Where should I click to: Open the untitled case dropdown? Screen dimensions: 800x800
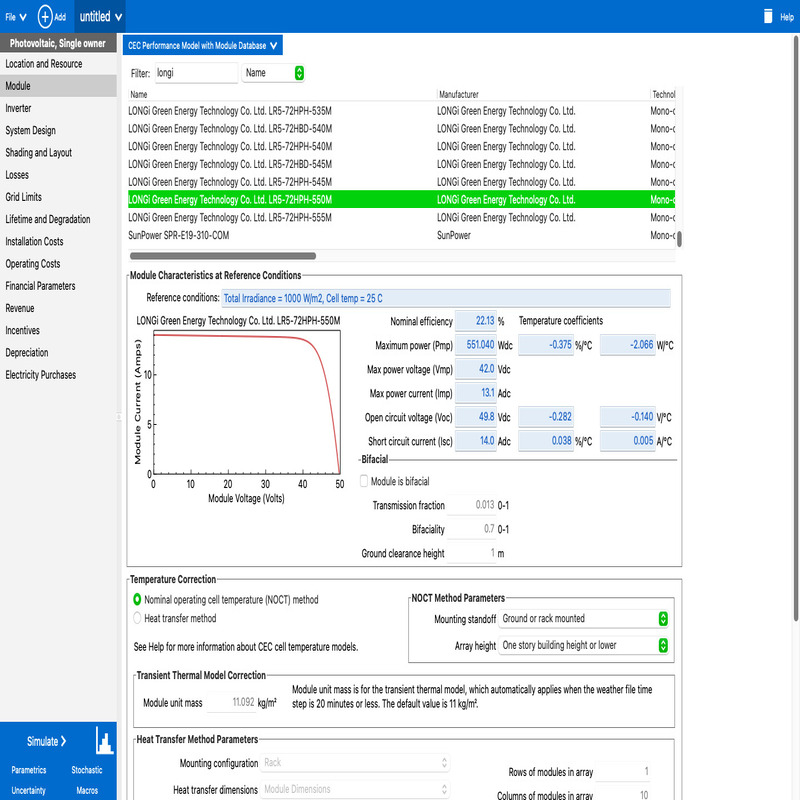[101, 17]
